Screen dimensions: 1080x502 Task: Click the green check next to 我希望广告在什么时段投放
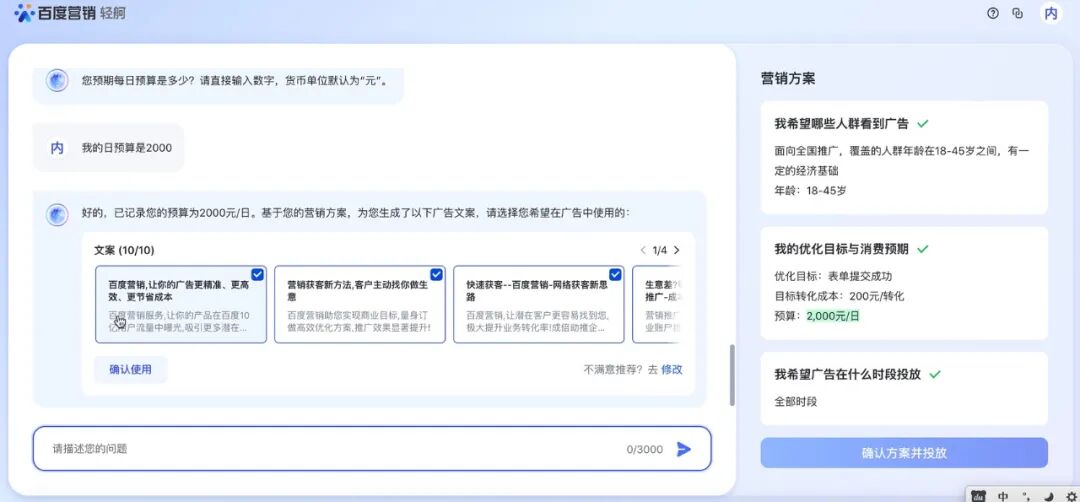935,374
